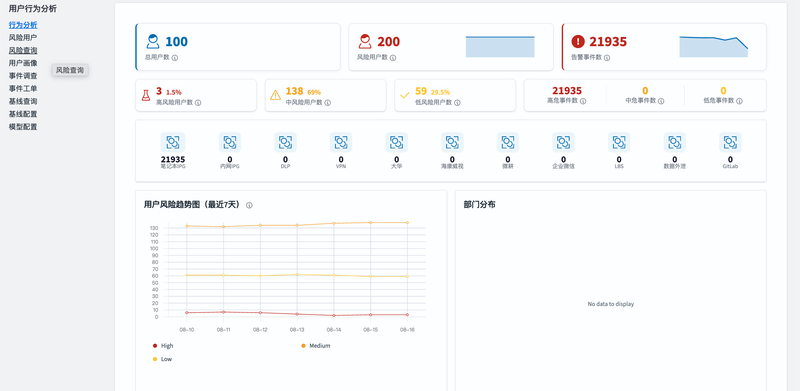Click the 内网IPG data source icon
This screenshot has height=391, width=800.
[230, 142]
